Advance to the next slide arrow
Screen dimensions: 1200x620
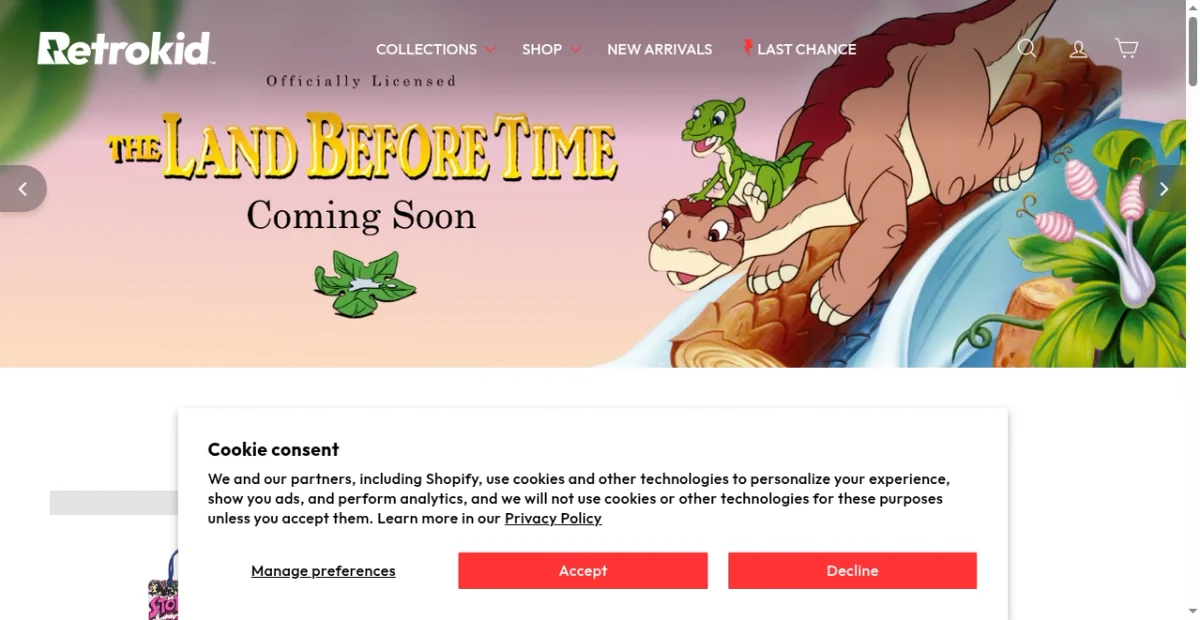pos(1163,189)
